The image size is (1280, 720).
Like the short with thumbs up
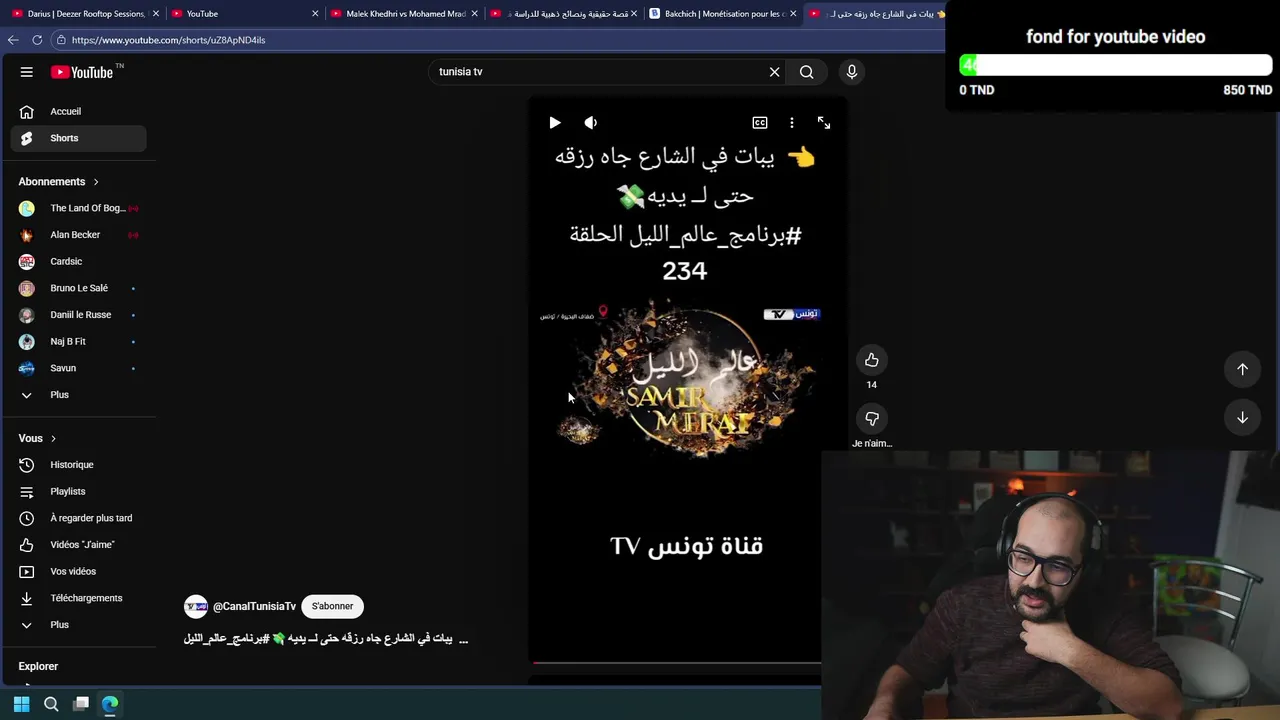click(872, 360)
